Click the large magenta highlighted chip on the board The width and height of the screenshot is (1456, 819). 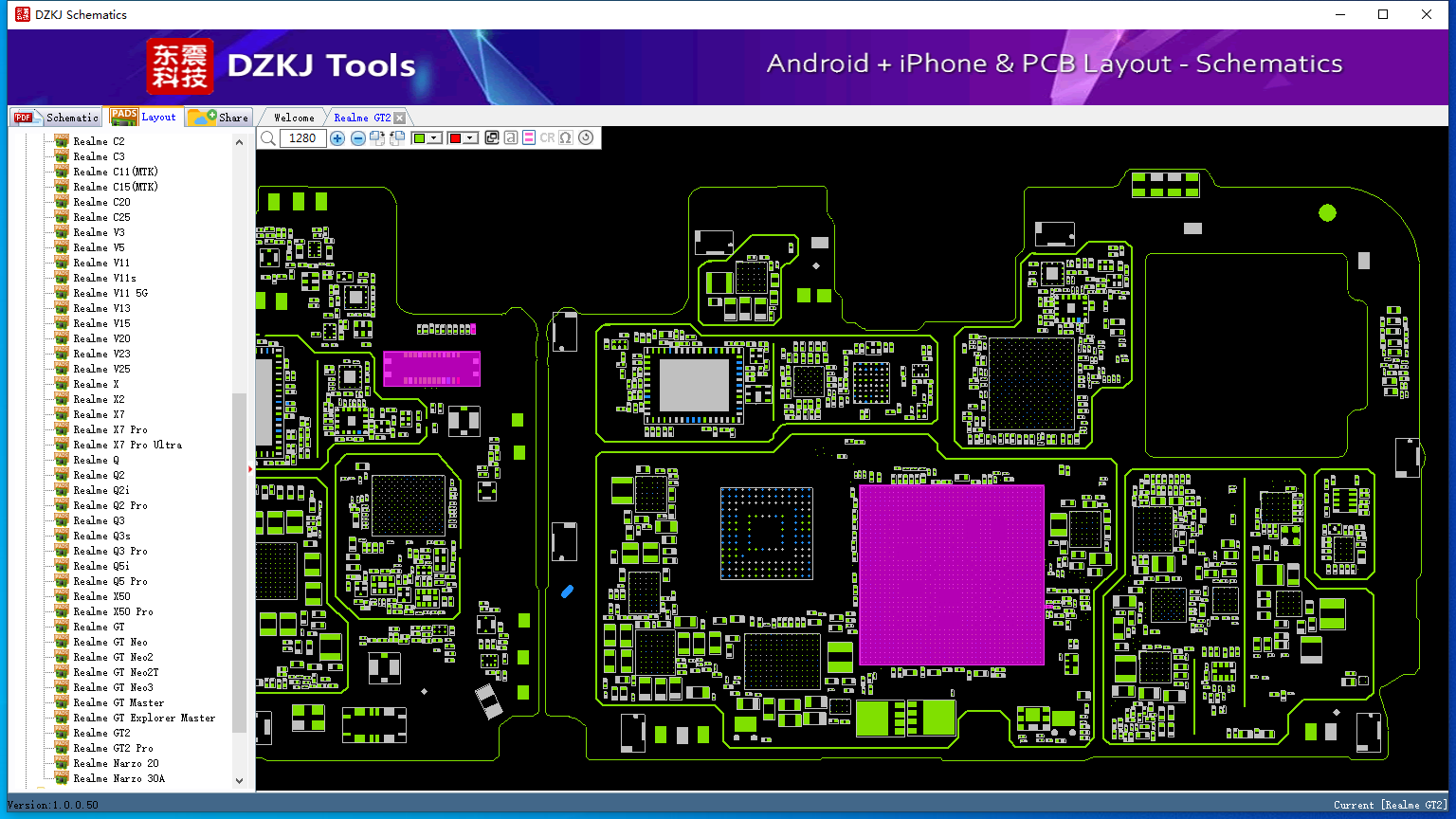(951, 574)
